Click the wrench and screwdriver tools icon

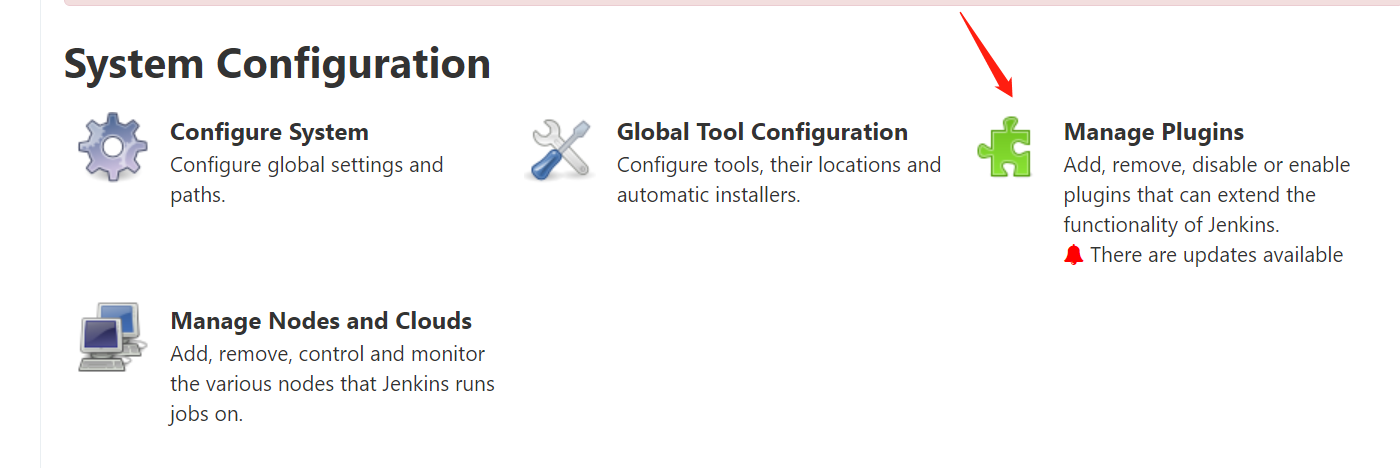560,149
